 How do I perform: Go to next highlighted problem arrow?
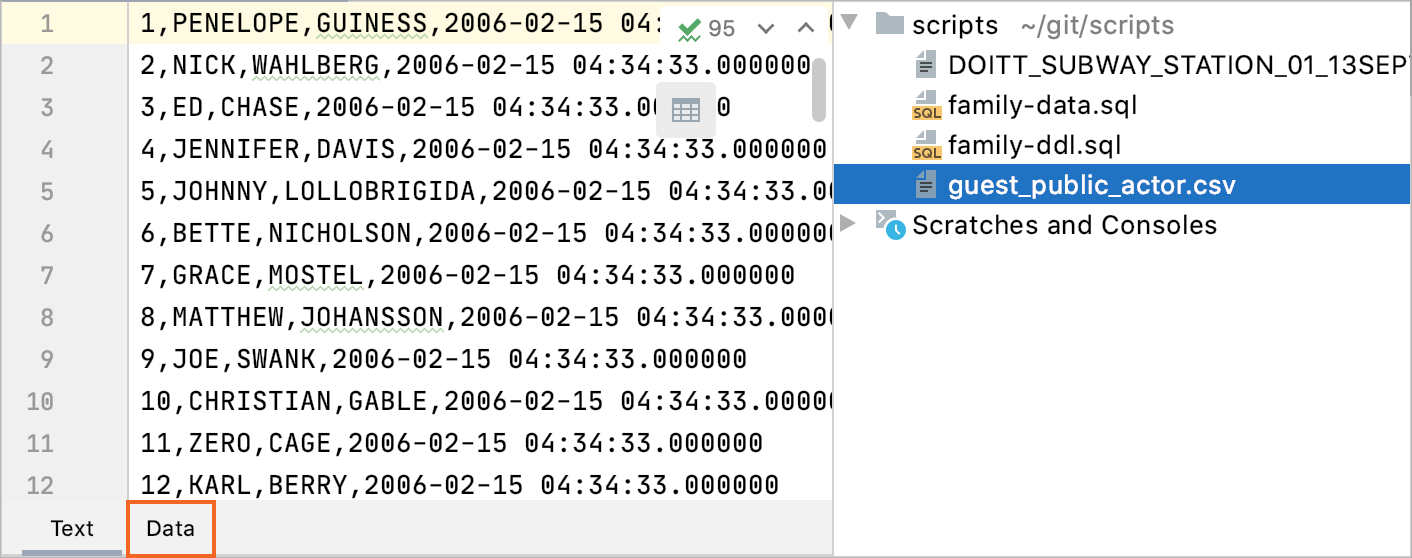[x=767, y=28]
